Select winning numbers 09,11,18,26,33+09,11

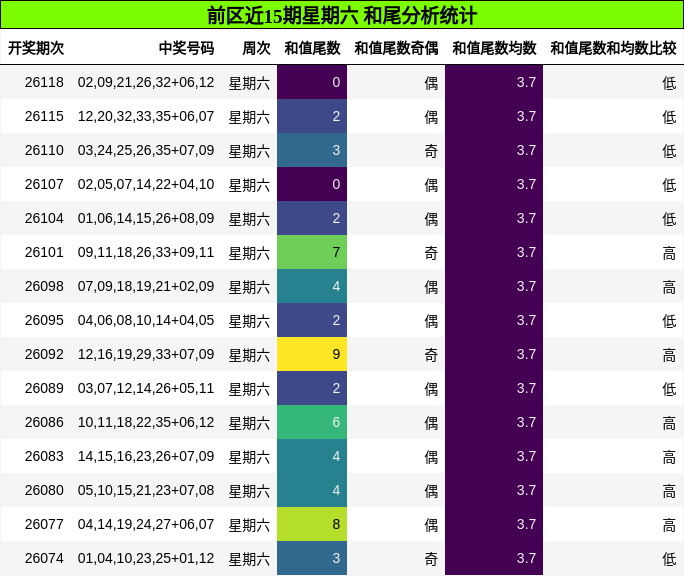(146, 252)
